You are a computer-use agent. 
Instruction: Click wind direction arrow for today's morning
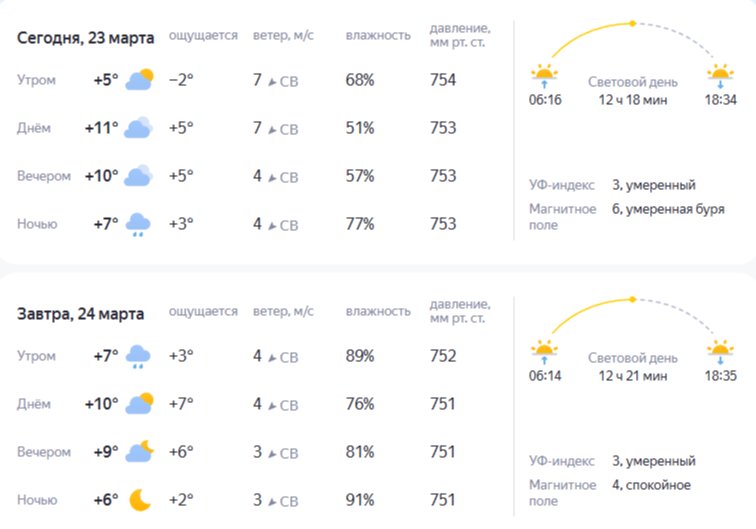[271, 81]
